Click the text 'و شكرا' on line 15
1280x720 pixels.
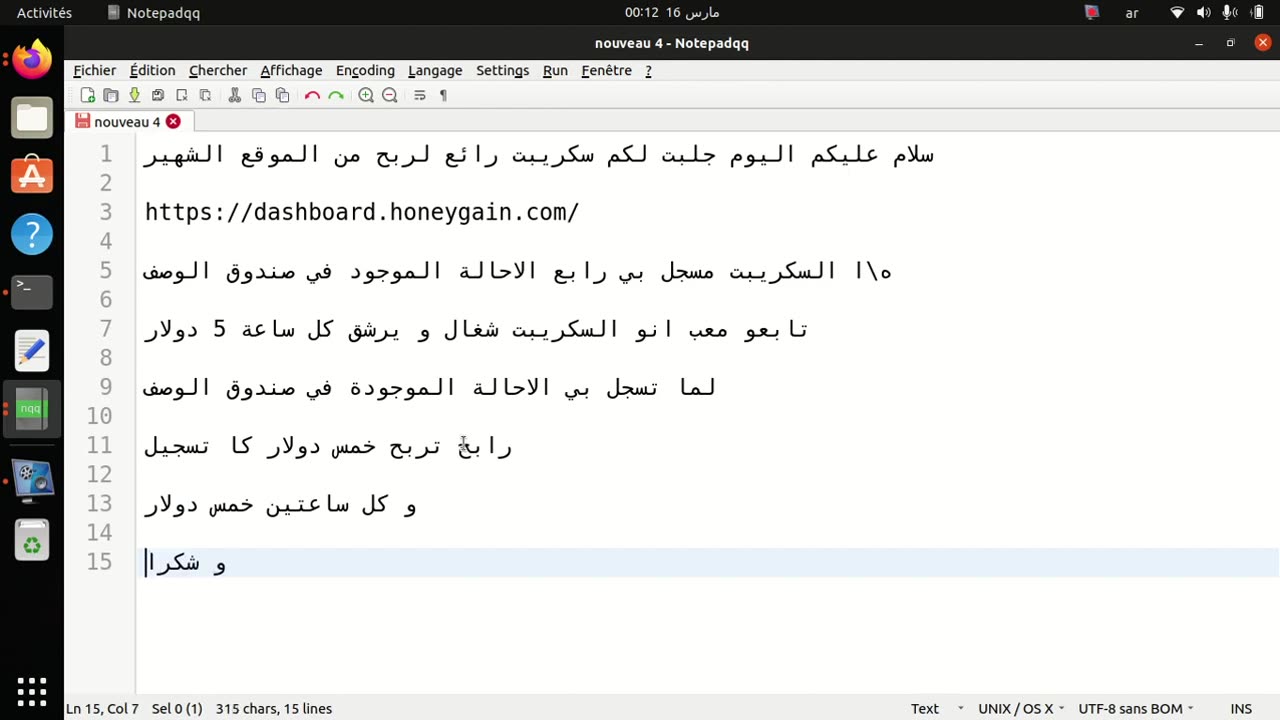coord(186,562)
